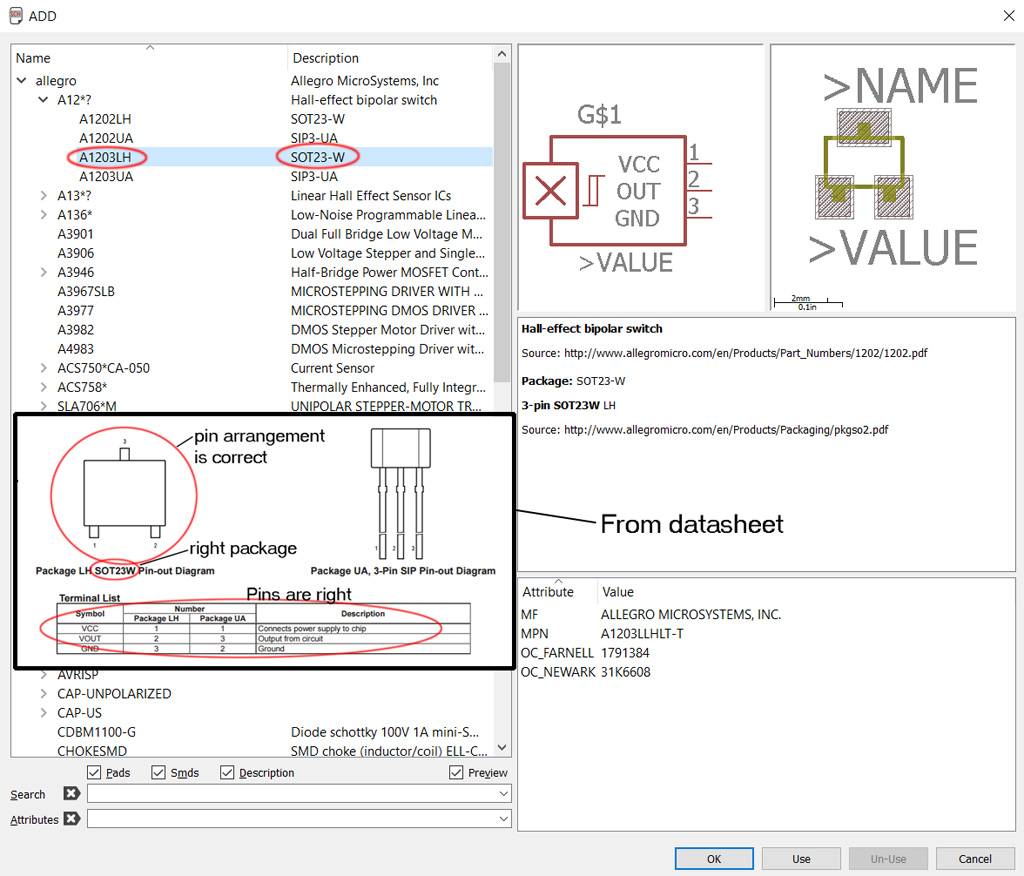Click the 1202.pdf datasheet source URL

coord(745,353)
